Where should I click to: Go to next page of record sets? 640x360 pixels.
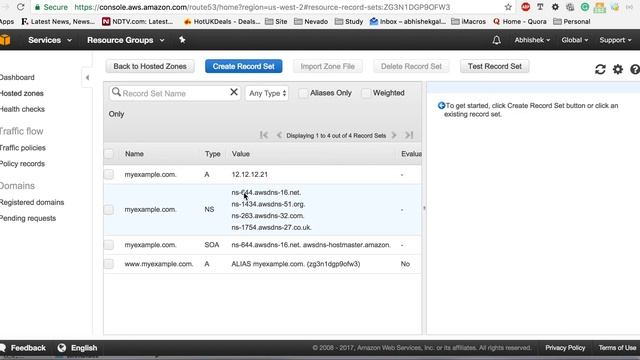tap(394, 135)
